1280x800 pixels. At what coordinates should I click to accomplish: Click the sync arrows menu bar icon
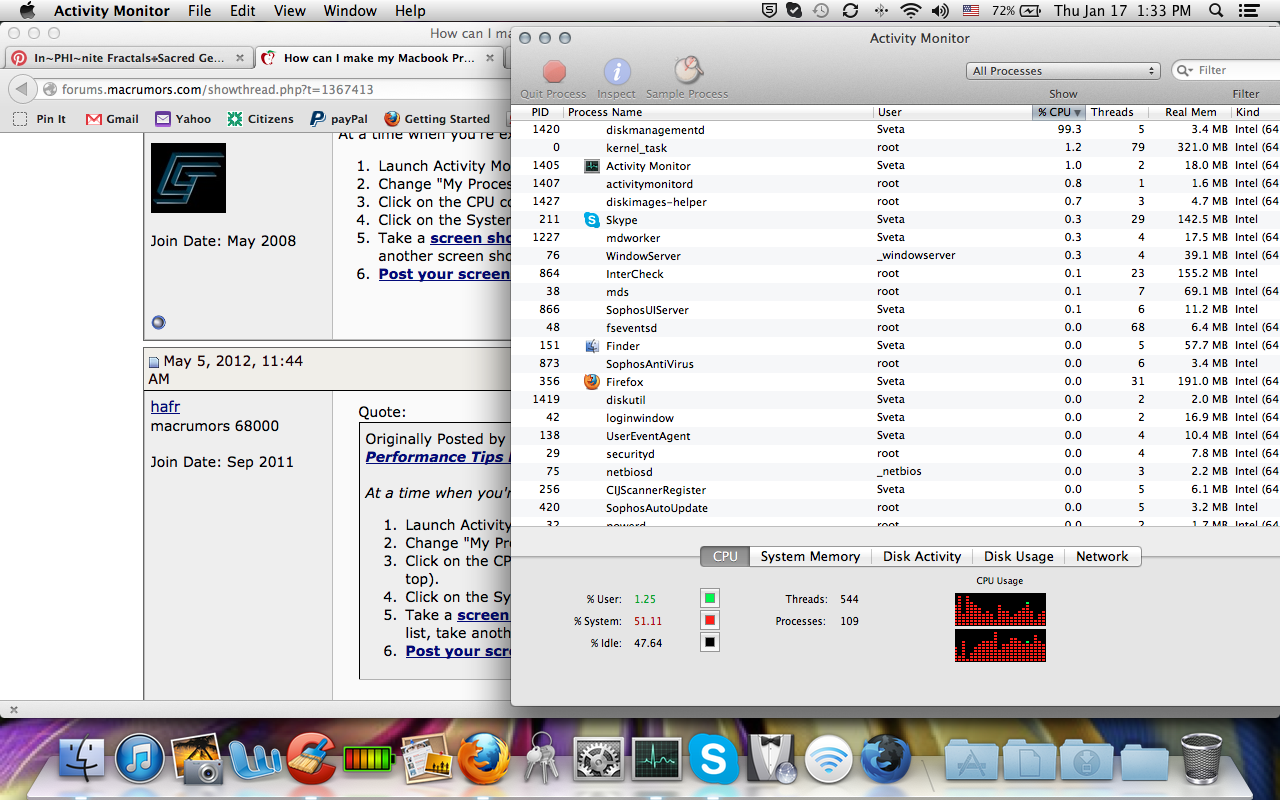point(851,11)
